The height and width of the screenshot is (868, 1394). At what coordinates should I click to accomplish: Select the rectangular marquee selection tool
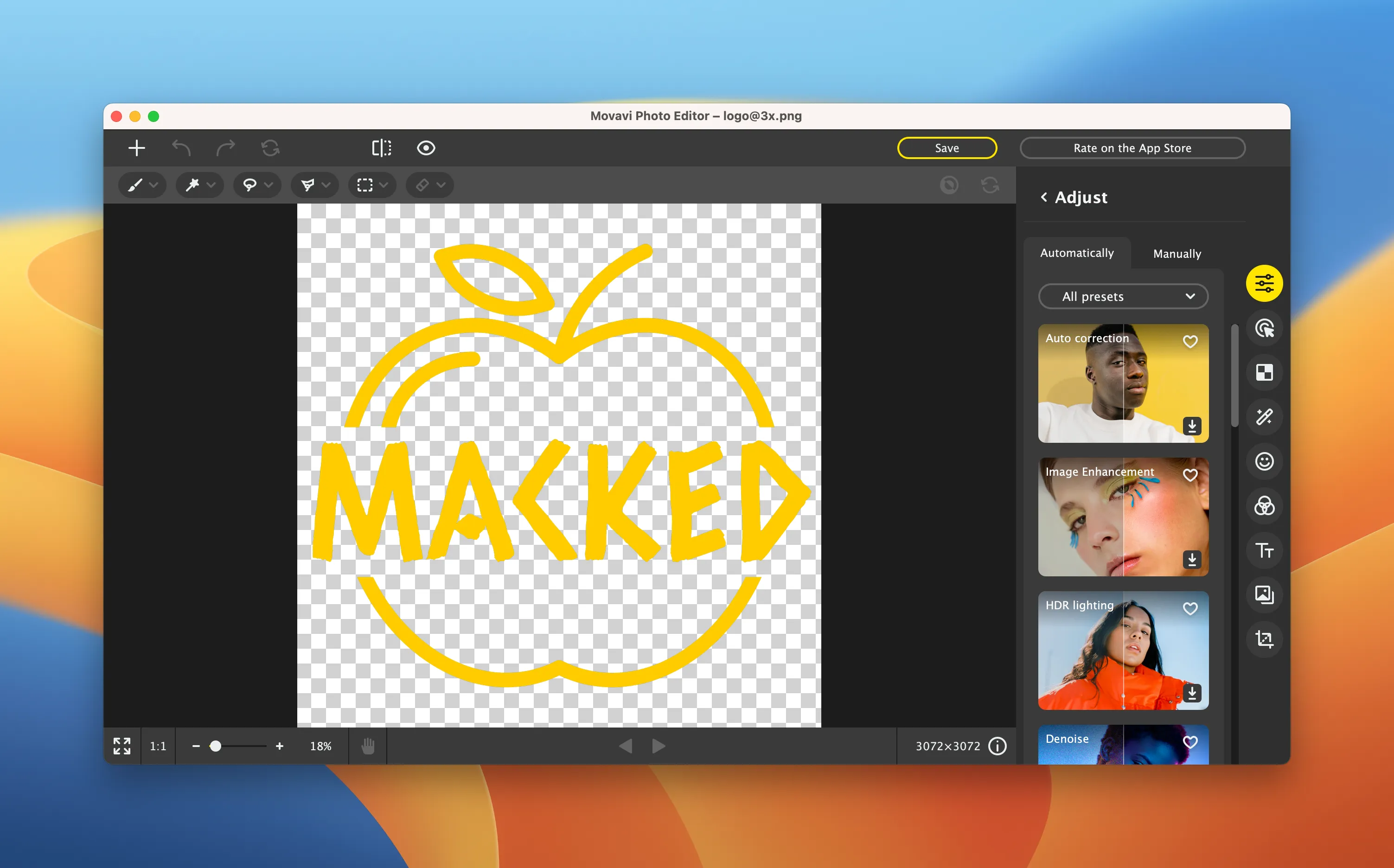pos(364,185)
